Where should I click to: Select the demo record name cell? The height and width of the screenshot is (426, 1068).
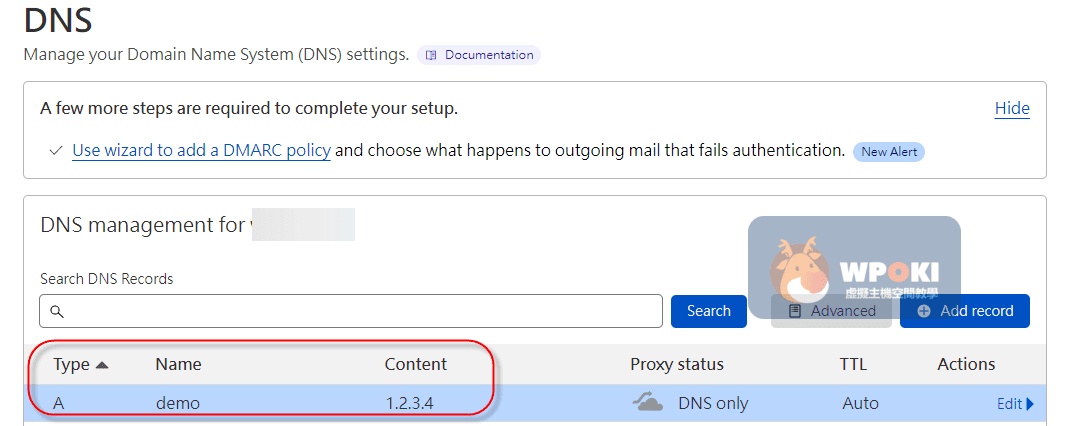point(178,404)
